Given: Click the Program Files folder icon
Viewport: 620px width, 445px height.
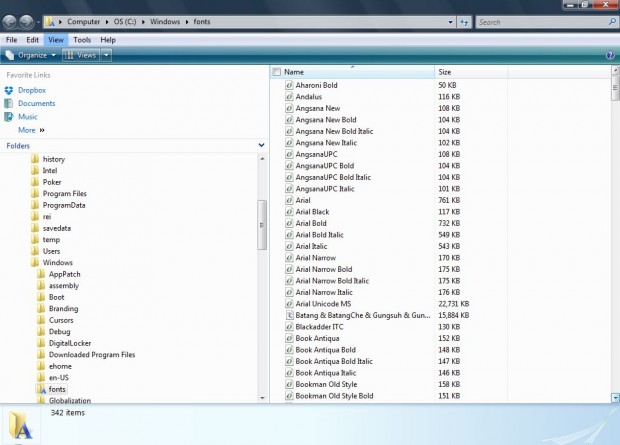Looking at the screenshot, I should [35, 193].
